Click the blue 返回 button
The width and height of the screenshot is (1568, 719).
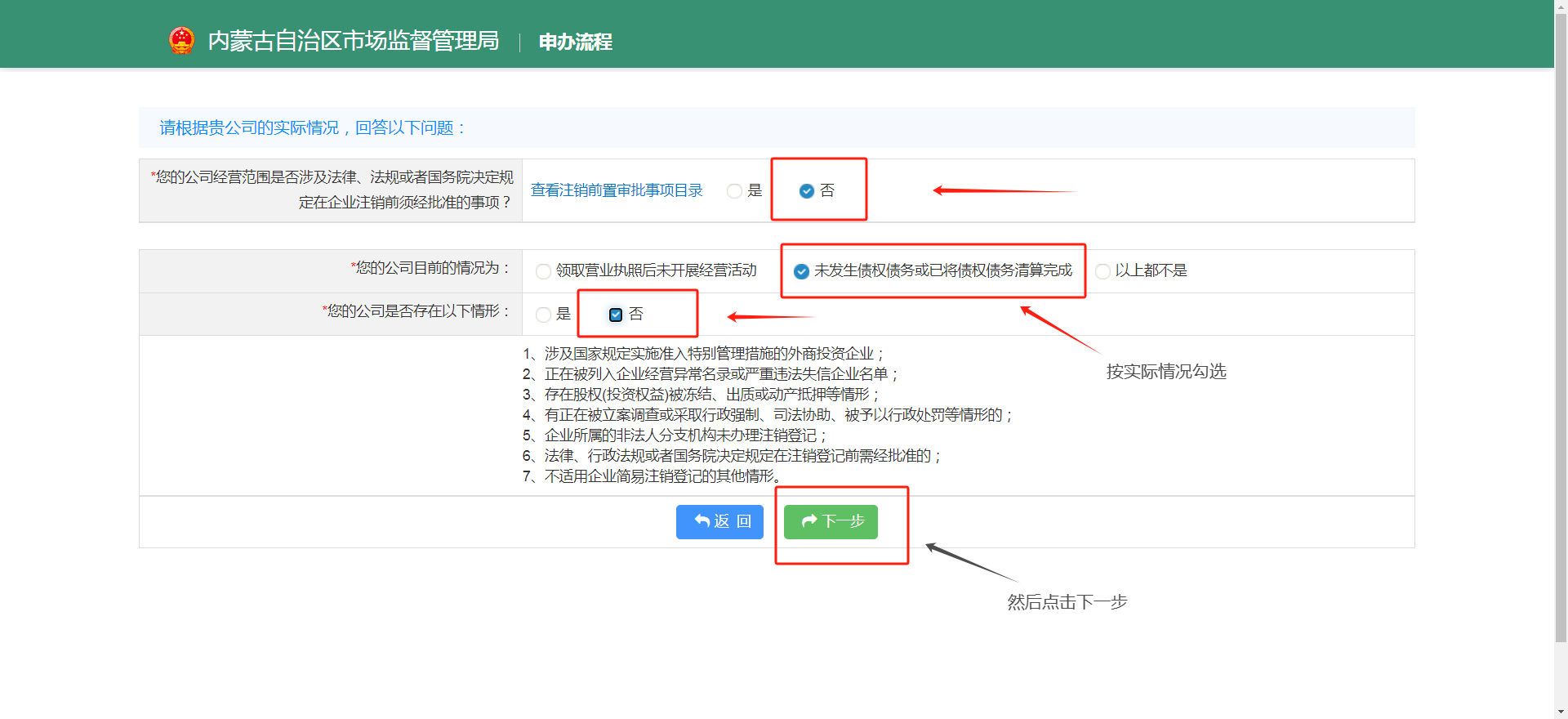pos(719,522)
